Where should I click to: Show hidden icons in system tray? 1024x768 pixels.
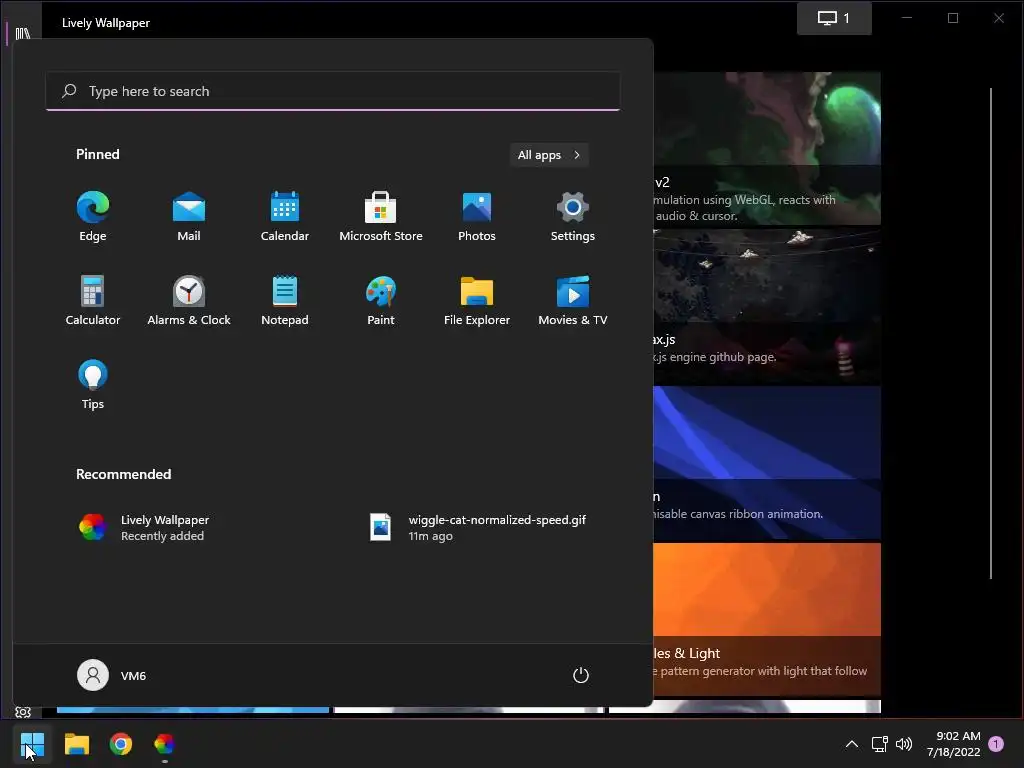click(852, 744)
